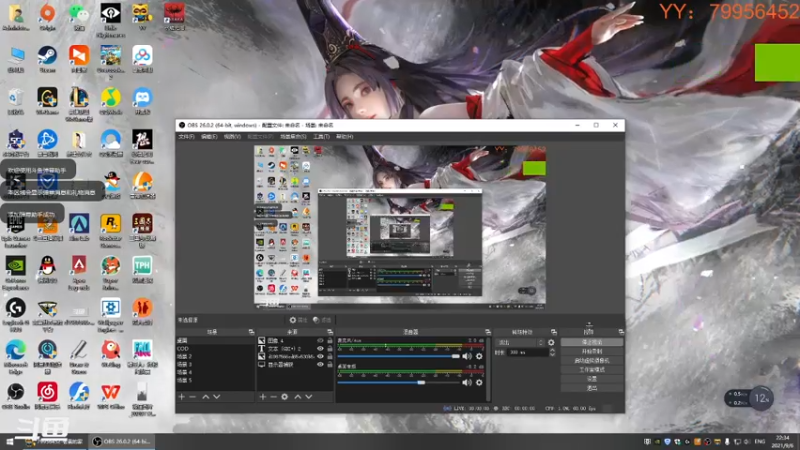The image size is (800, 450).
Task: Open the Rockstar Games Launcher desktop icon
Action: pos(111,231)
